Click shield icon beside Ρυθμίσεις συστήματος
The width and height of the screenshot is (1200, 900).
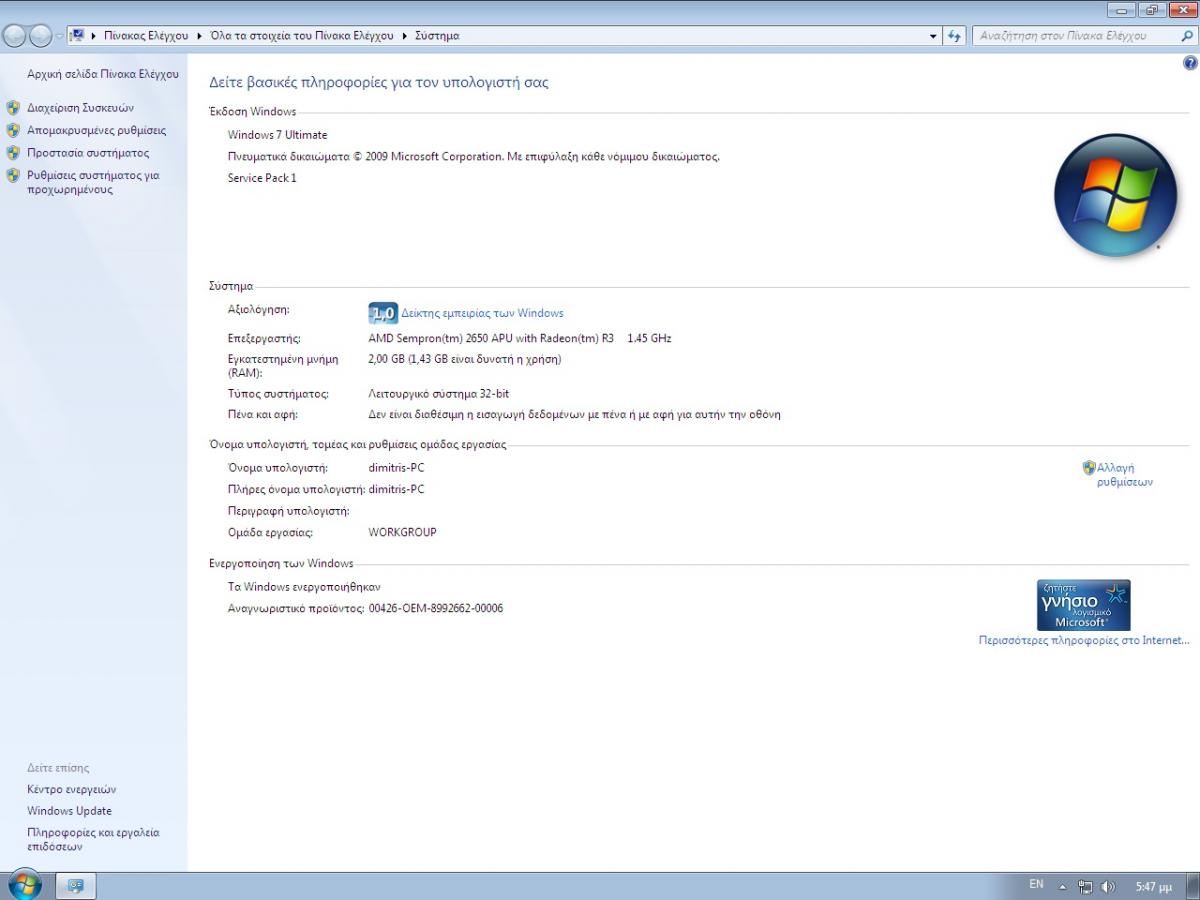[13, 175]
